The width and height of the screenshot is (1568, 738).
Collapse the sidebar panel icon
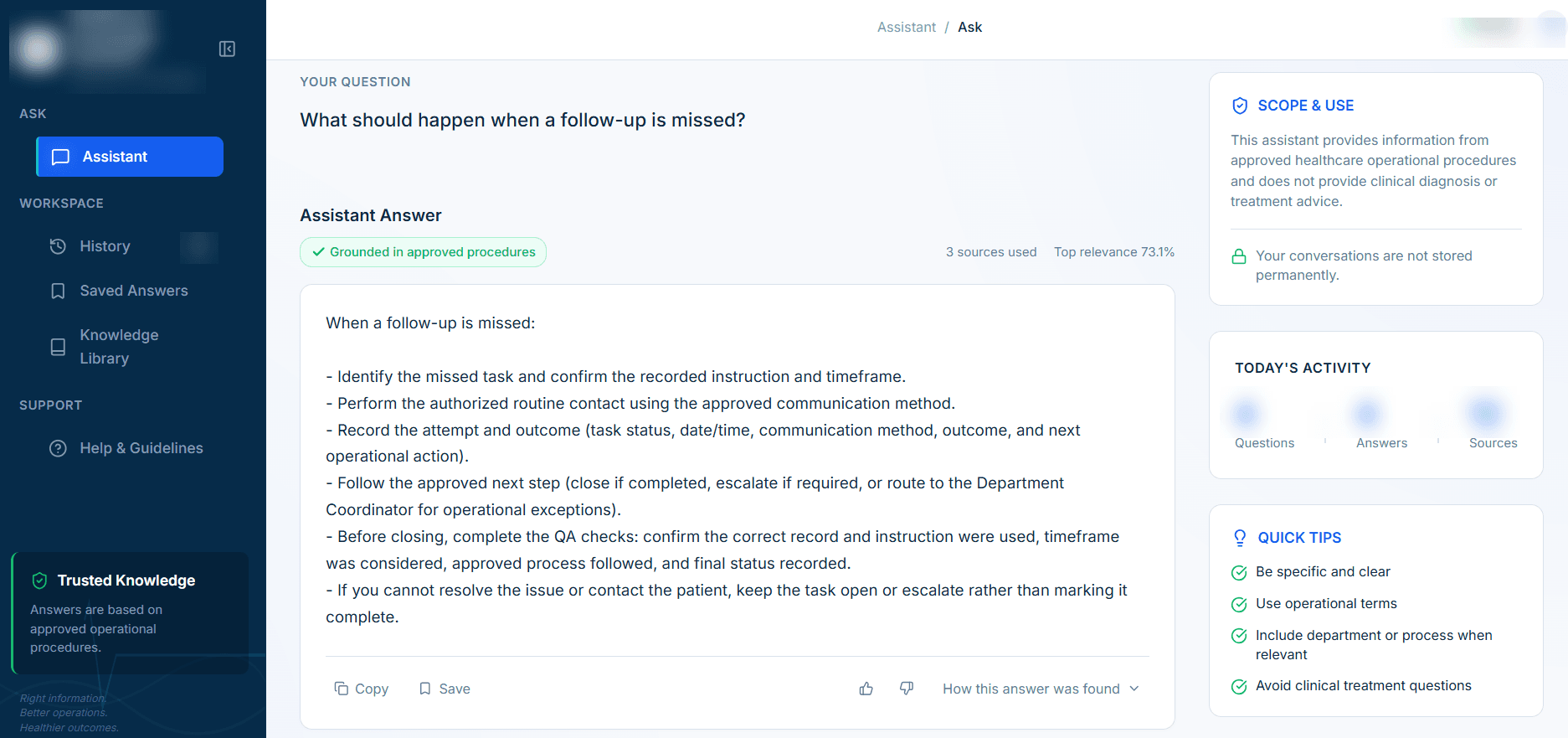click(227, 49)
